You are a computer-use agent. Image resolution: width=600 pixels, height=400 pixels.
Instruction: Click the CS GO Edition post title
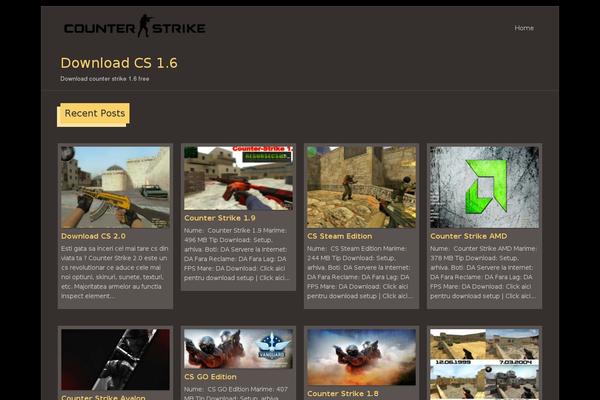[x=211, y=377]
